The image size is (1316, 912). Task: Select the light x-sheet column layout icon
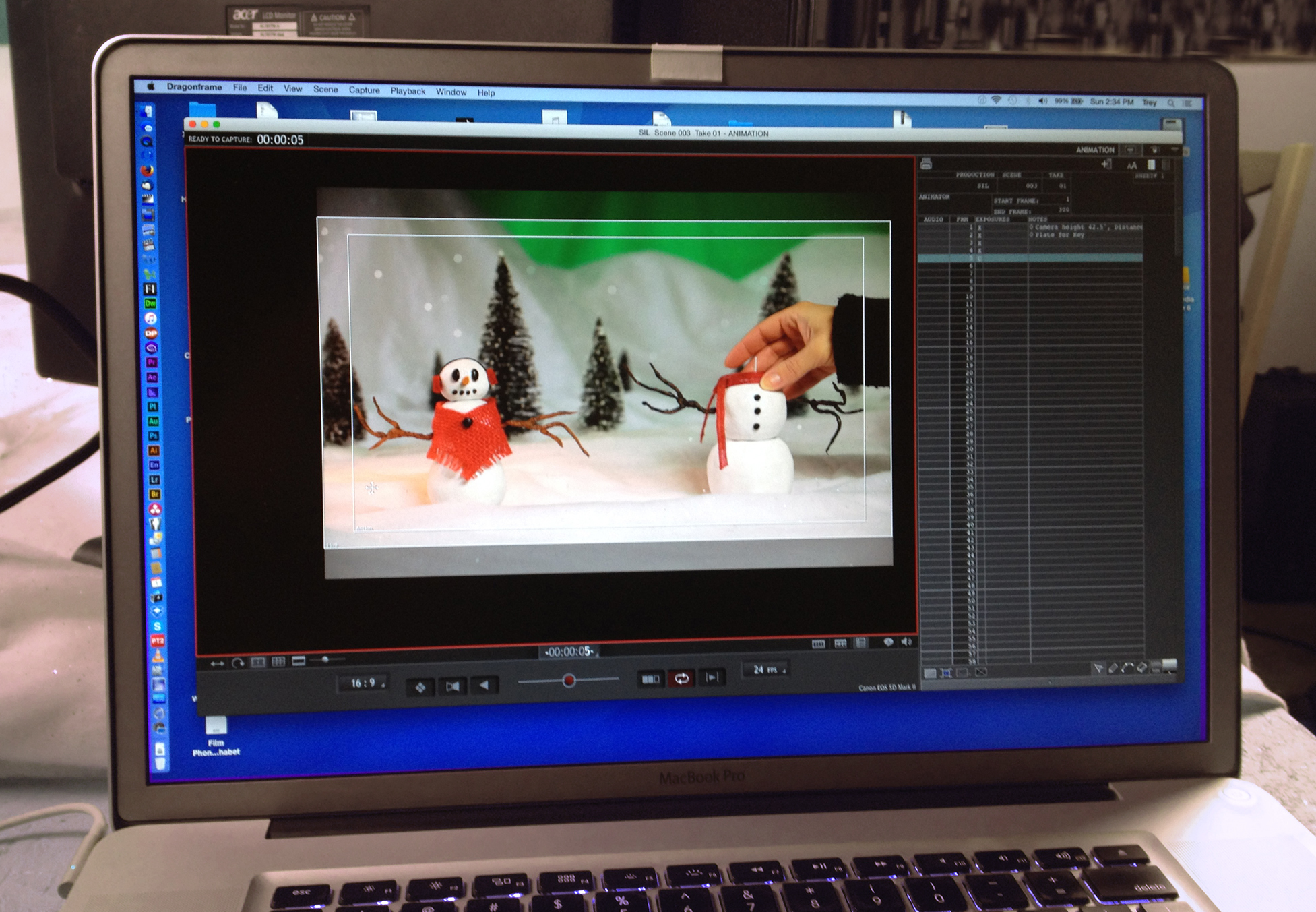pos(1152,164)
